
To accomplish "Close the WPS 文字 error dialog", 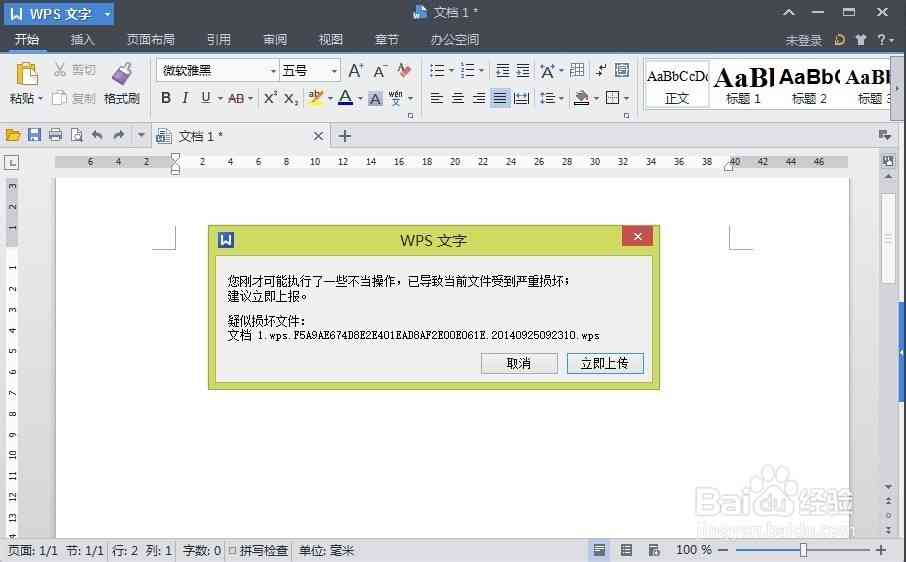I will [x=637, y=236].
